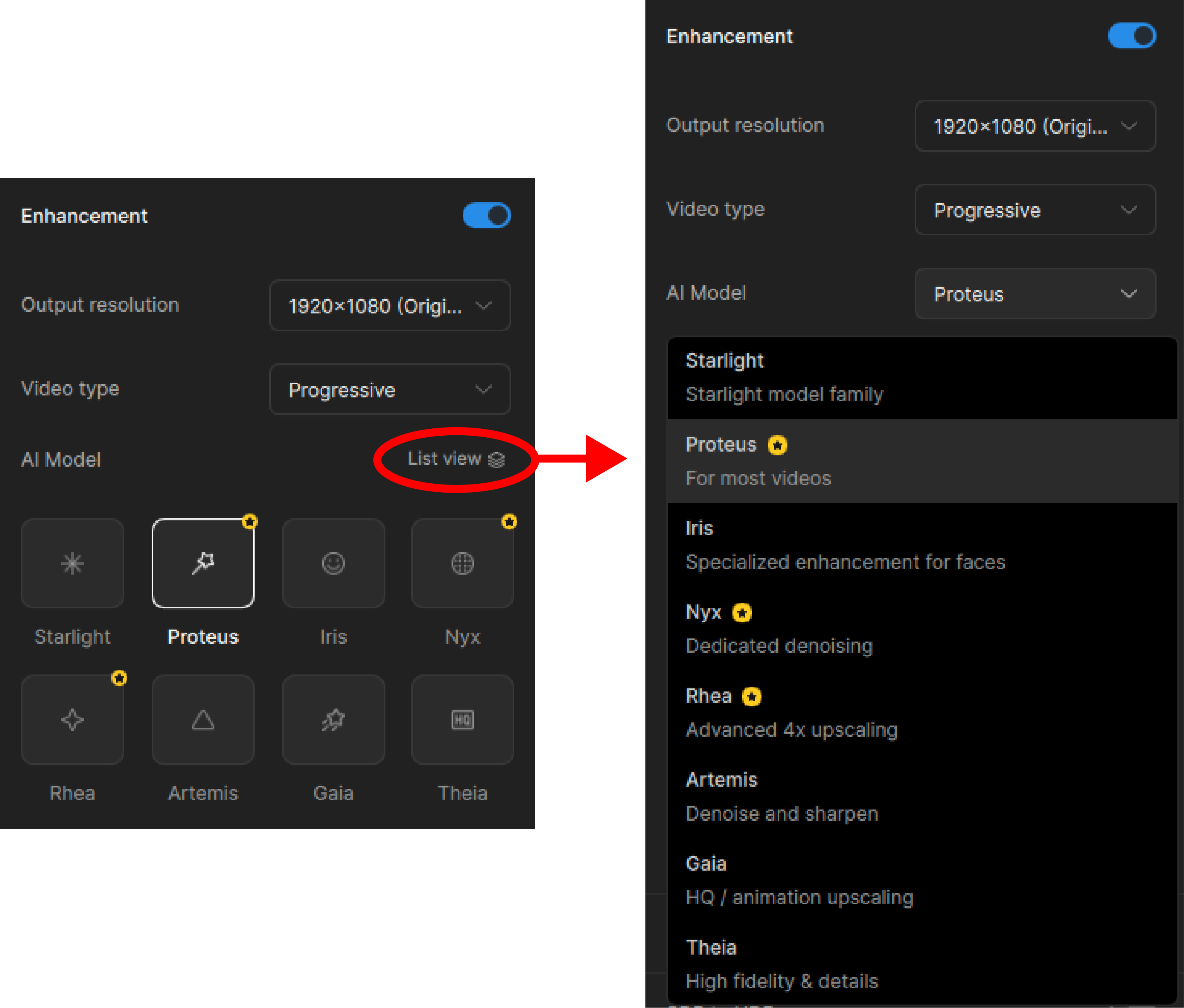1184x1008 pixels.
Task: Choose Starlight model family list entry
Action: [x=921, y=378]
